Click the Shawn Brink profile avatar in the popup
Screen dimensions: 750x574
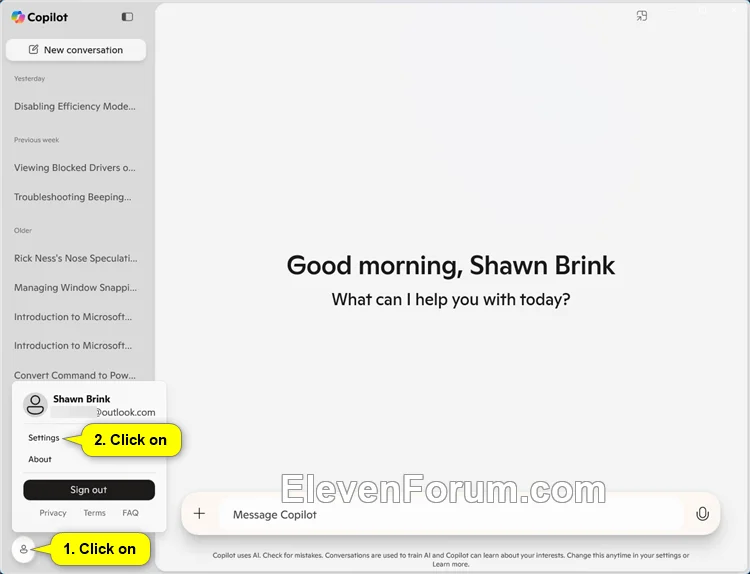point(35,405)
